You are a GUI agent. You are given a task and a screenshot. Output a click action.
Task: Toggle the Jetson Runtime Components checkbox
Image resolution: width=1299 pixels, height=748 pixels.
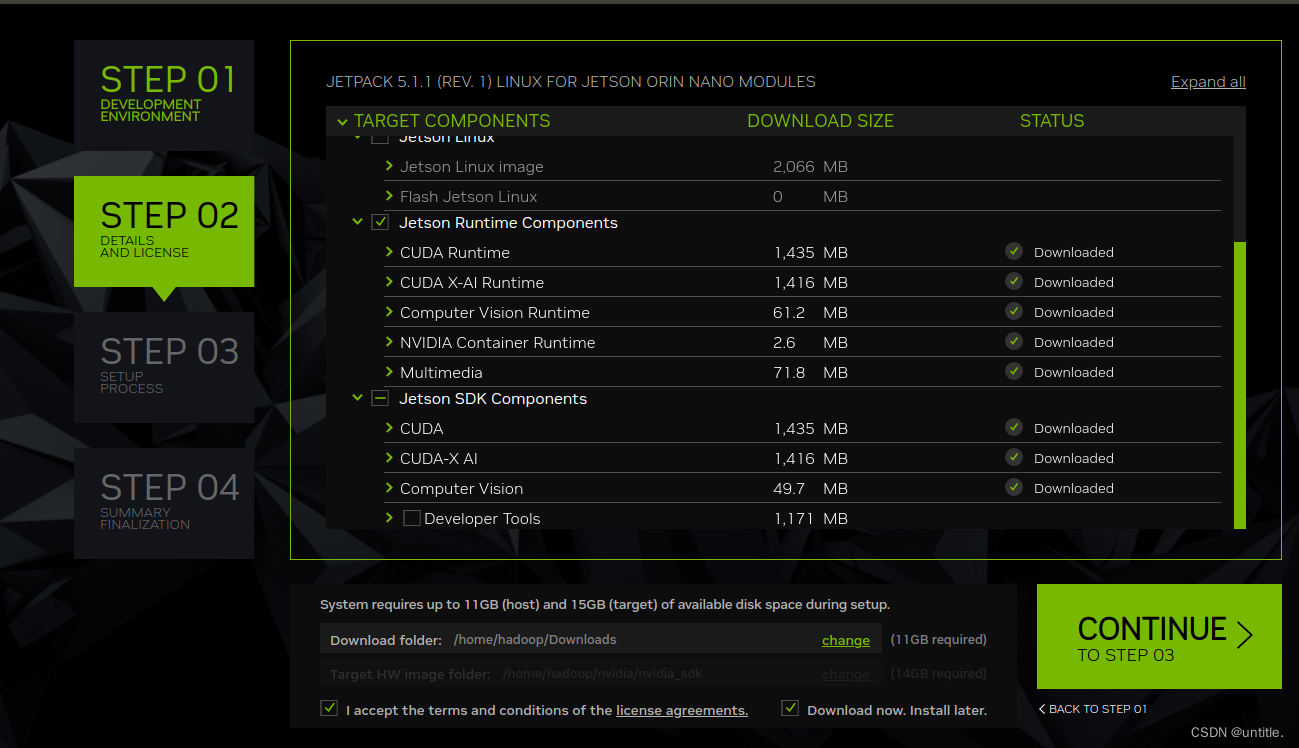380,222
